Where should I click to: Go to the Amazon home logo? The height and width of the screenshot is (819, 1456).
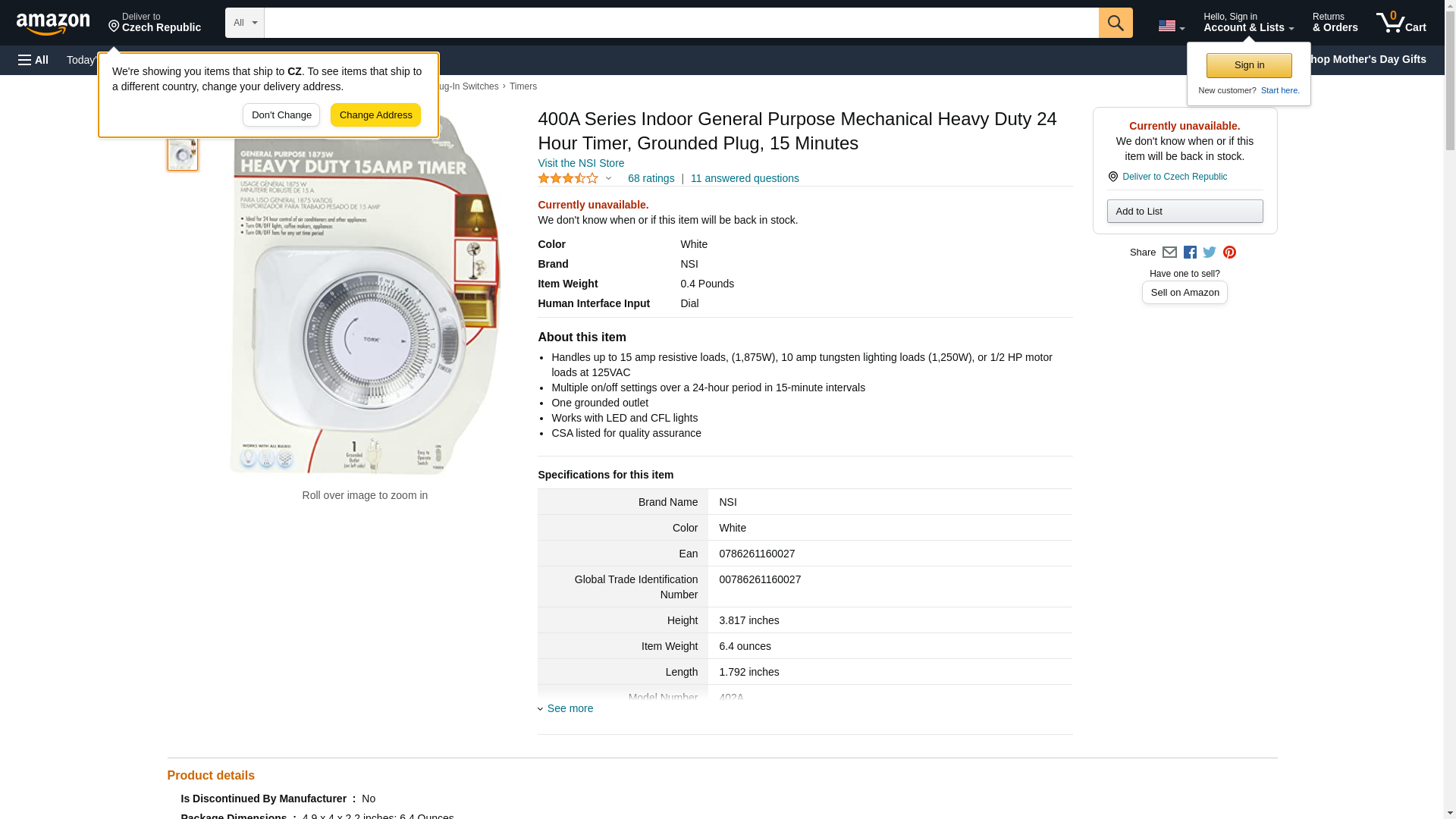(53, 24)
